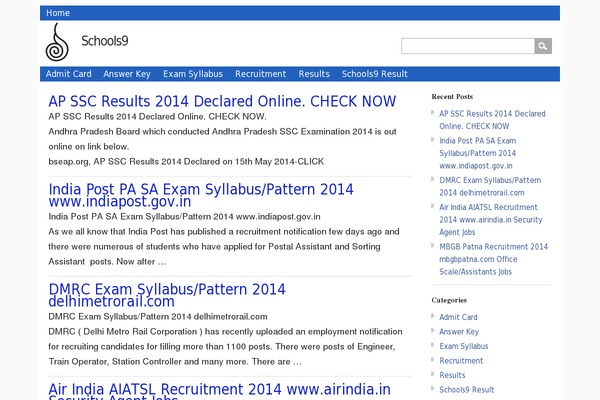The image size is (600, 400).
Task: Open AP SSC Results link in Recent Posts
Action: 492,120
